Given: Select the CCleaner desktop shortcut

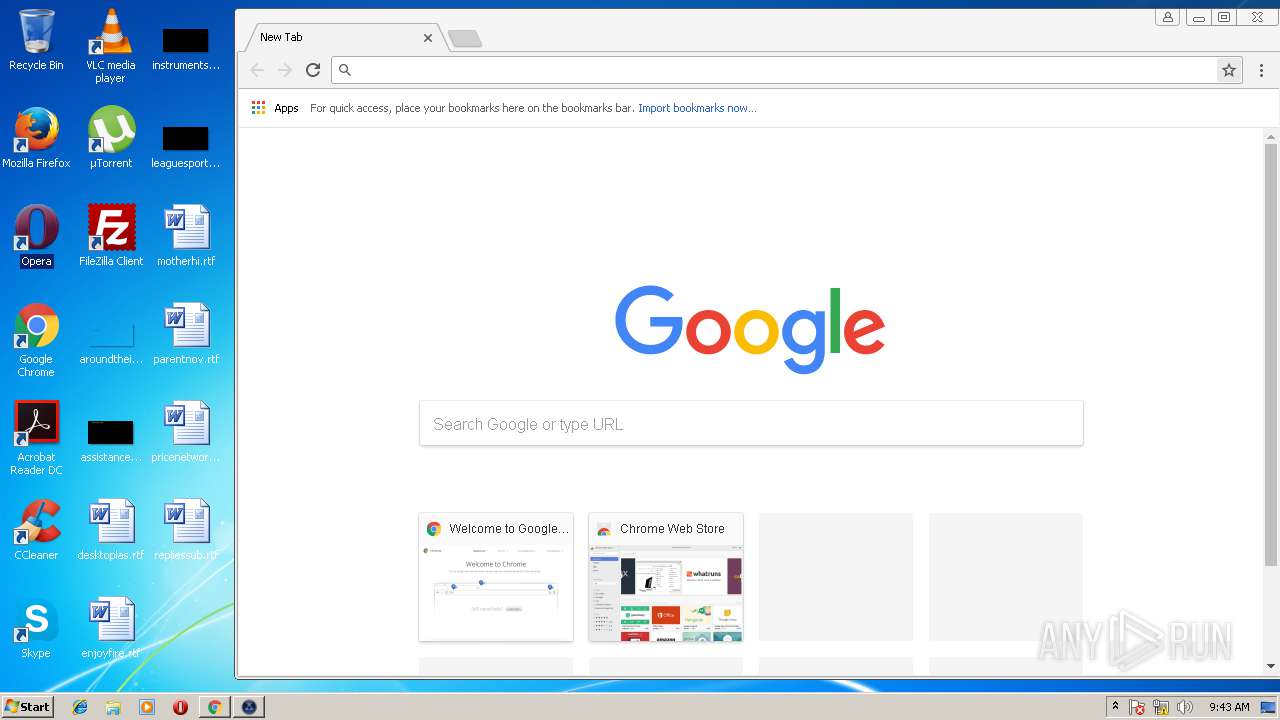Looking at the screenshot, I should click(36, 530).
